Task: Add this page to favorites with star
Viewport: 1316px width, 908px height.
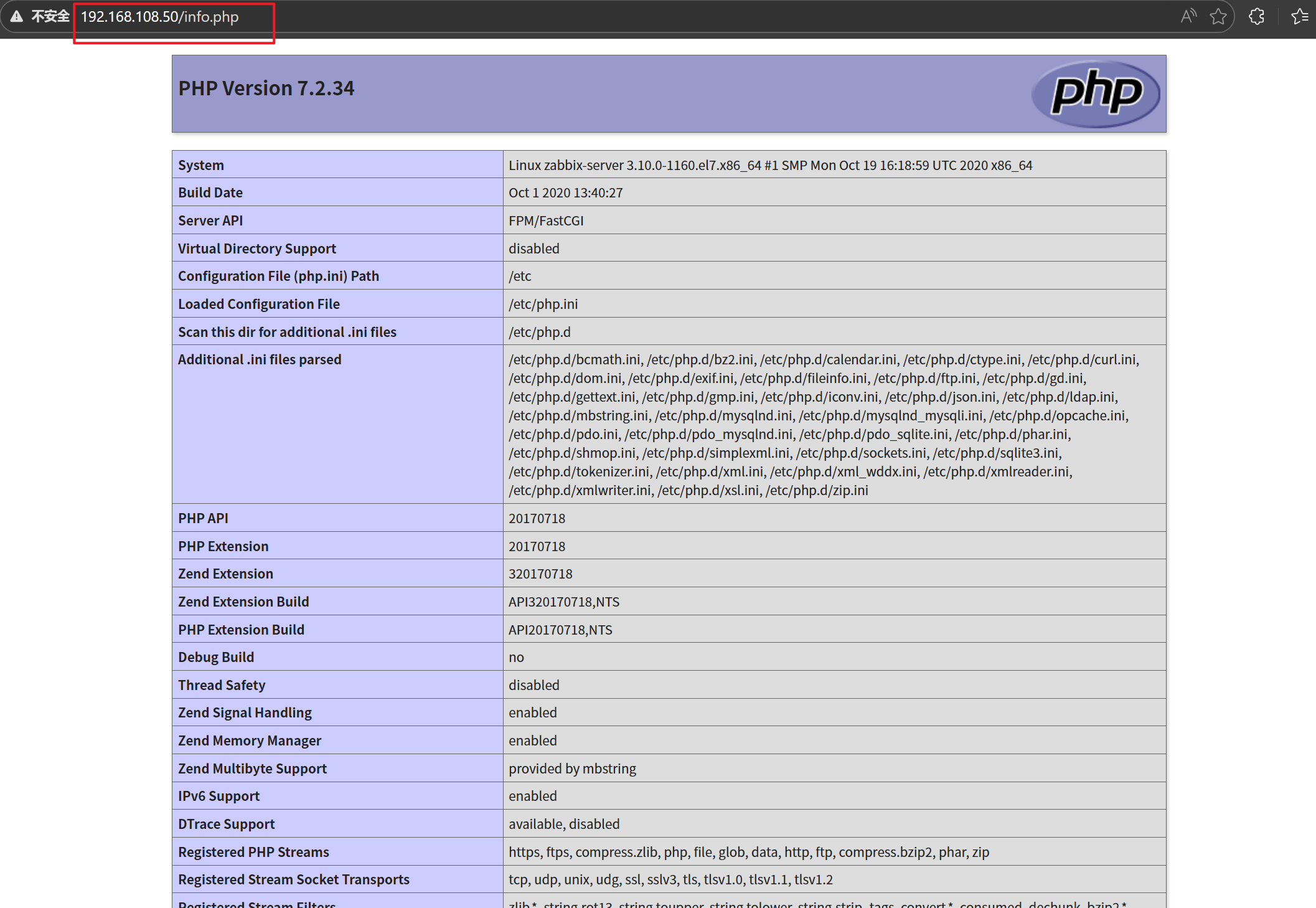Action: pyautogui.click(x=1218, y=17)
